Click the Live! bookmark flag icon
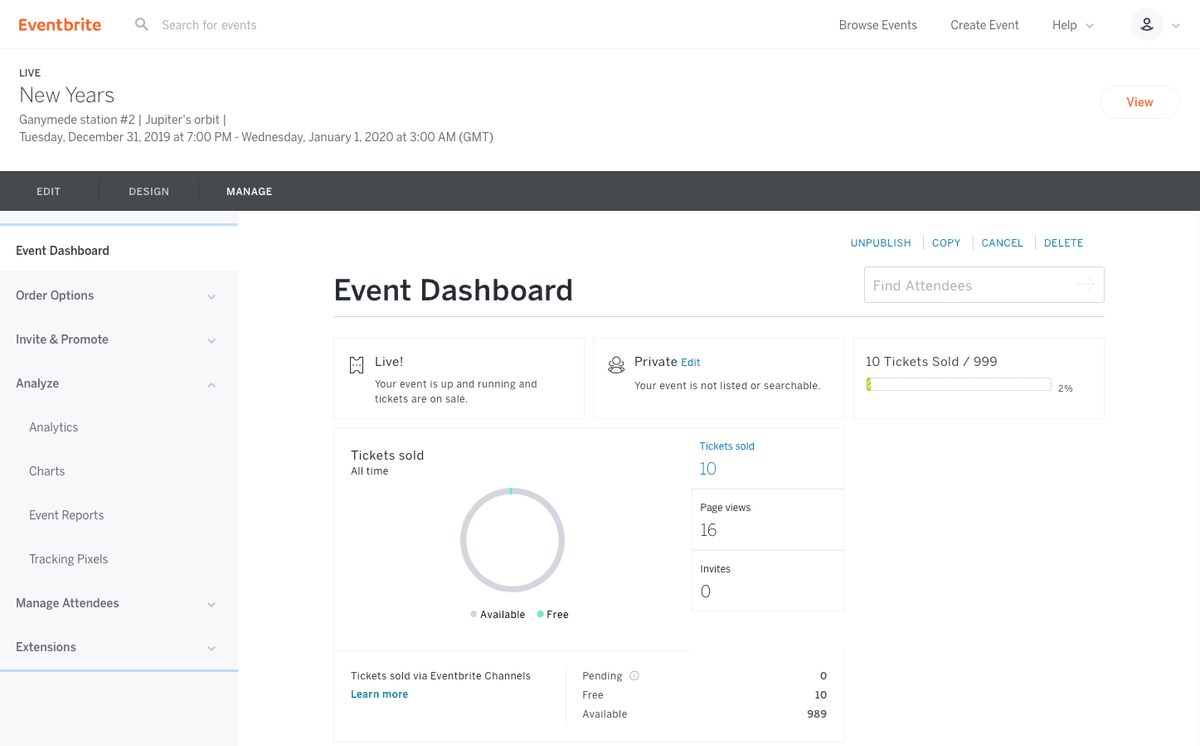Image resolution: width=1200 pixels, height=746 pixels. point(356,366)
